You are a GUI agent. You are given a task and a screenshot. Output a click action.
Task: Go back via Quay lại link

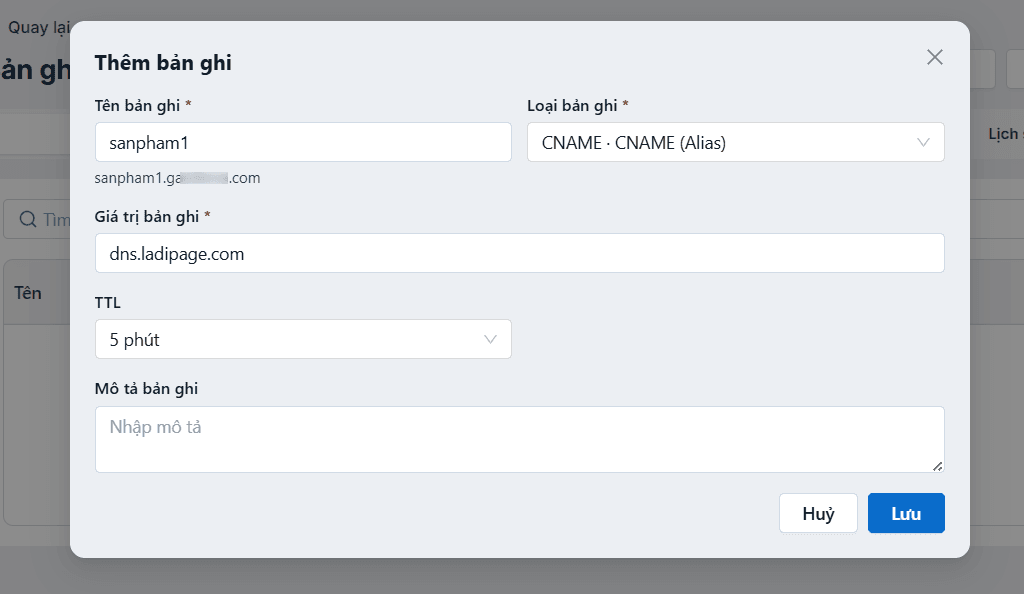39,27
